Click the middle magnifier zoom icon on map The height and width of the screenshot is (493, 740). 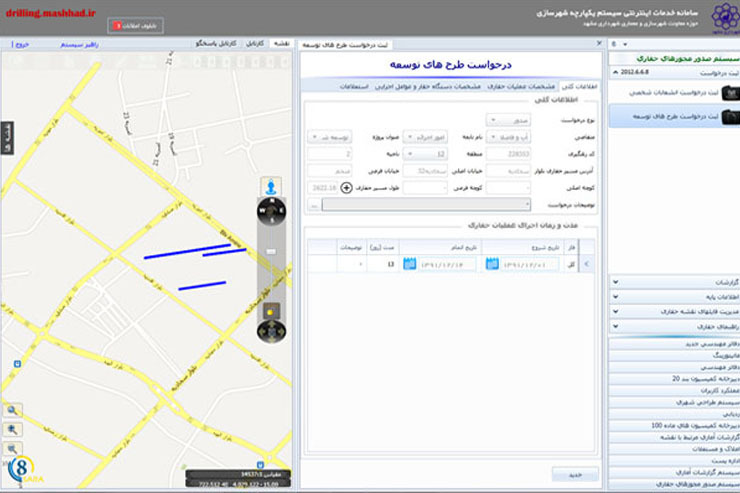(x=13, y=429)
